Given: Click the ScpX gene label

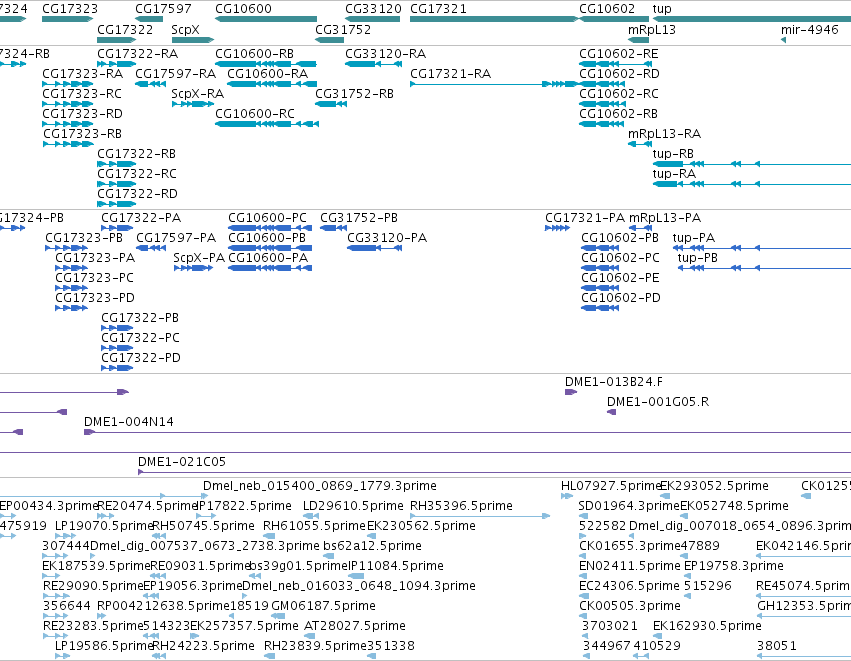Looking at the screenshot, I should click(x=185, y=29).
